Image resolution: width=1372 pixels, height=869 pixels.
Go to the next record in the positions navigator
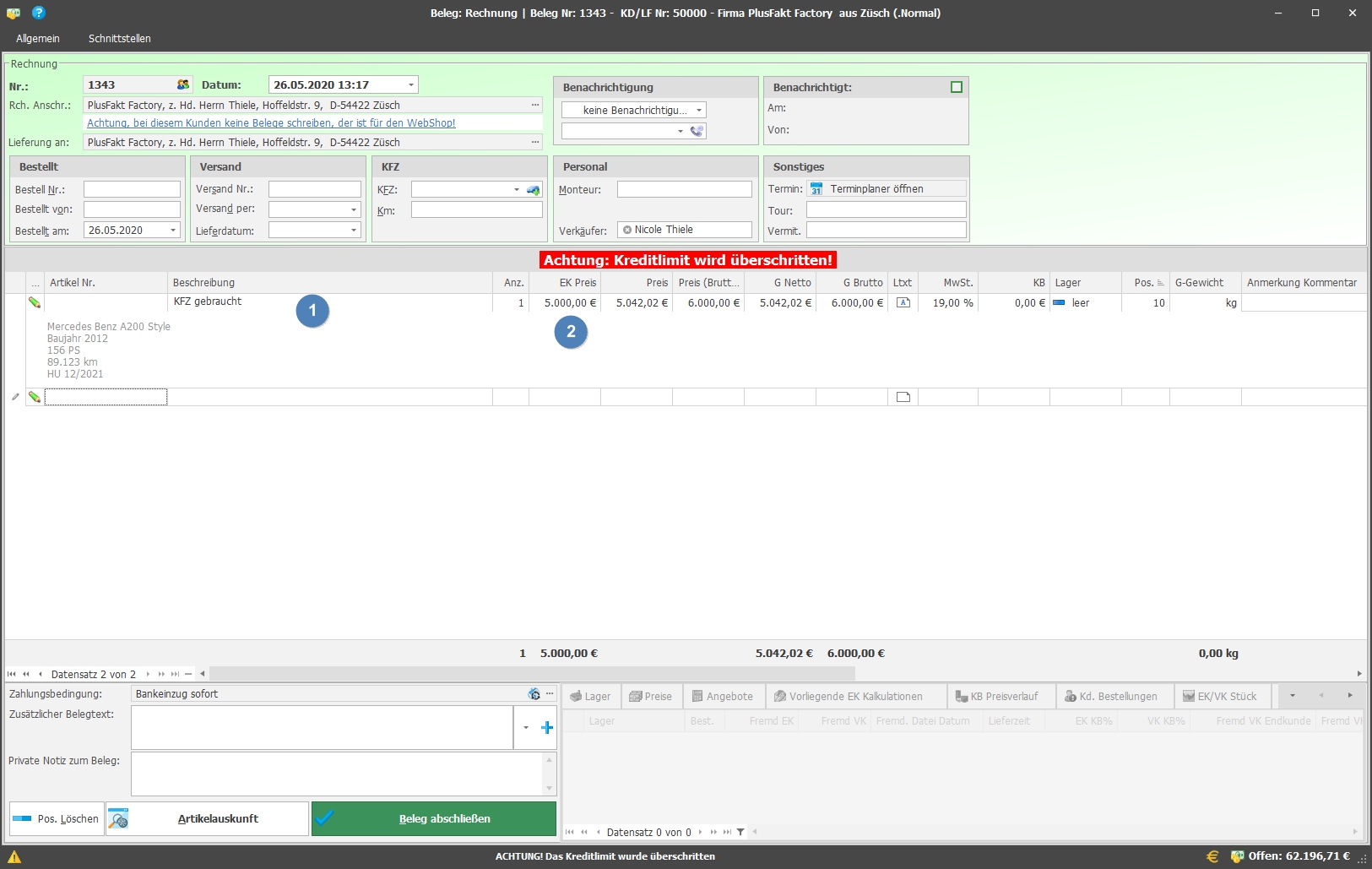148,674
